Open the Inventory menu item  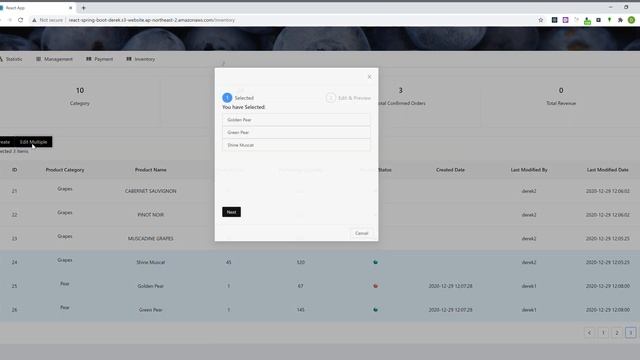pyautogui.click(x=141, y=59)
